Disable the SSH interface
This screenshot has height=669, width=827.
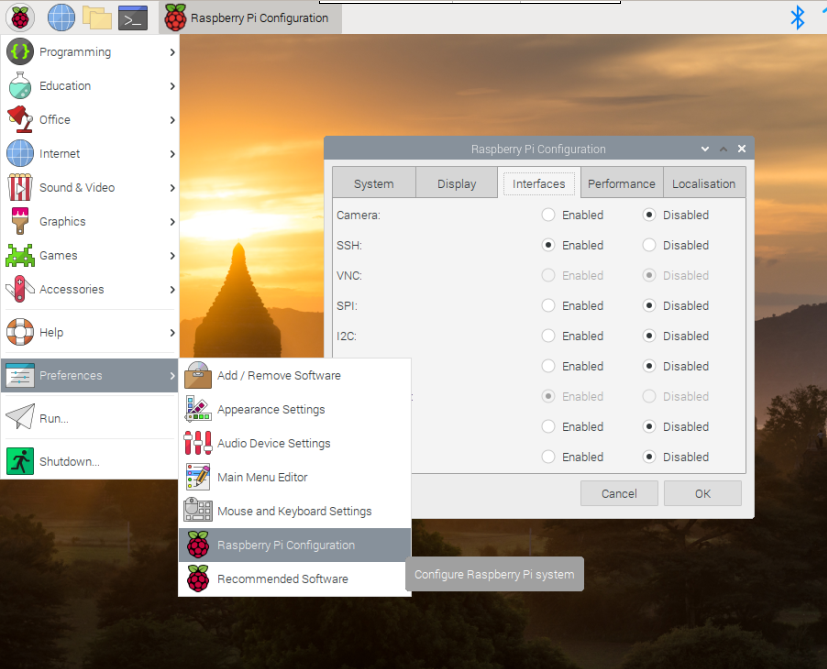tap(649, 245)
